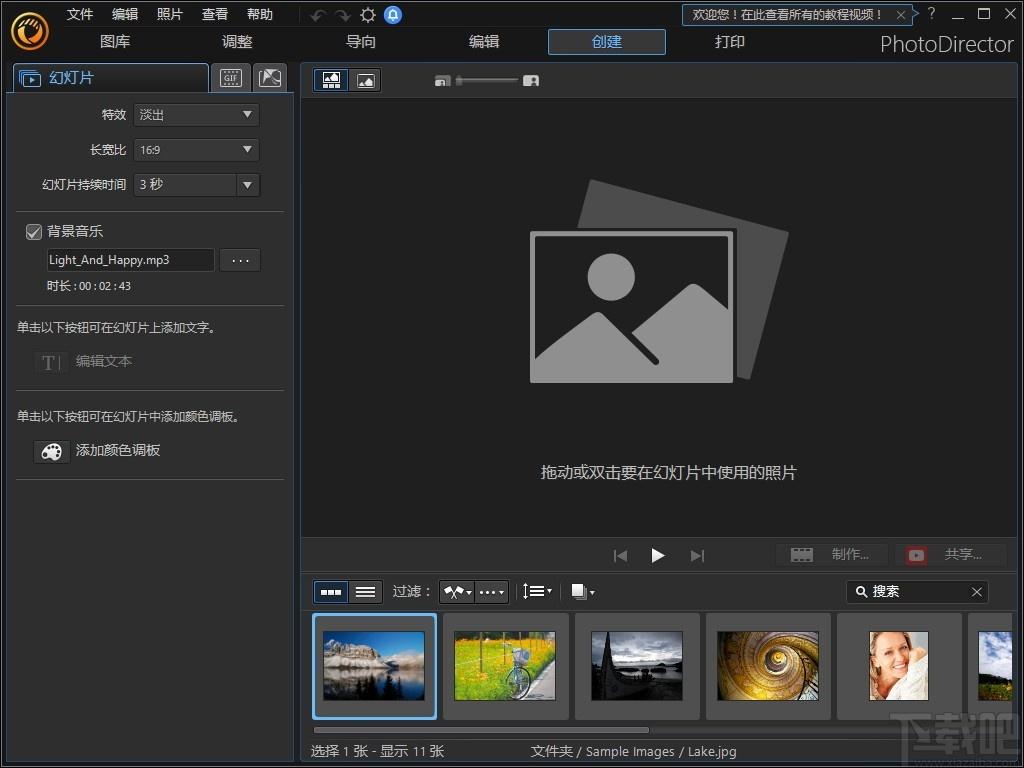Switch to the GIF creation tab
This screenshot has height=768, width=1024.
[231, 78]
